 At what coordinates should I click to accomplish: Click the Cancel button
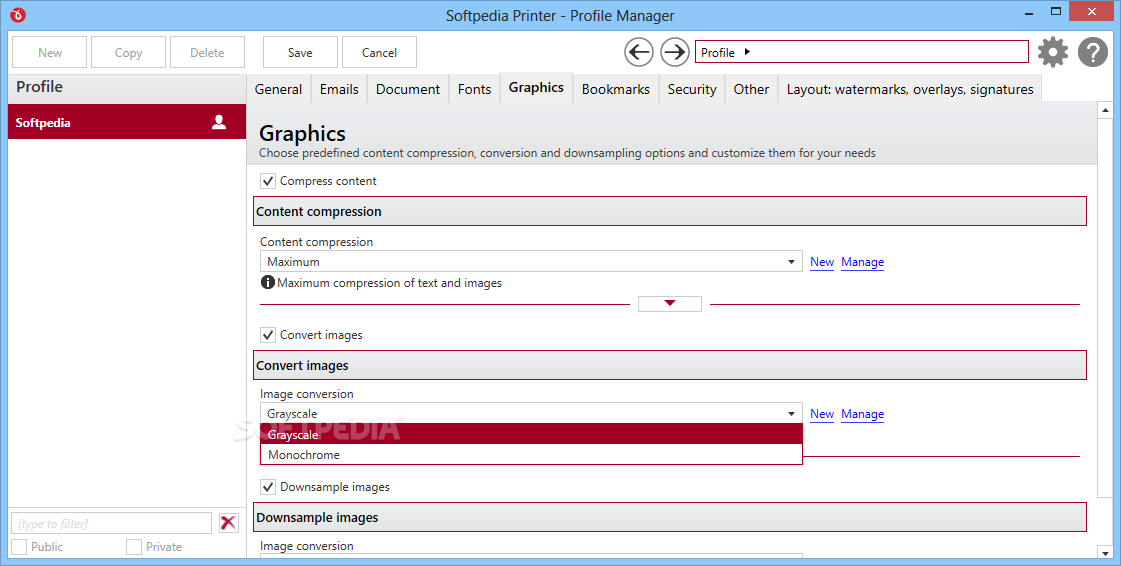click(x=379, y=52)
